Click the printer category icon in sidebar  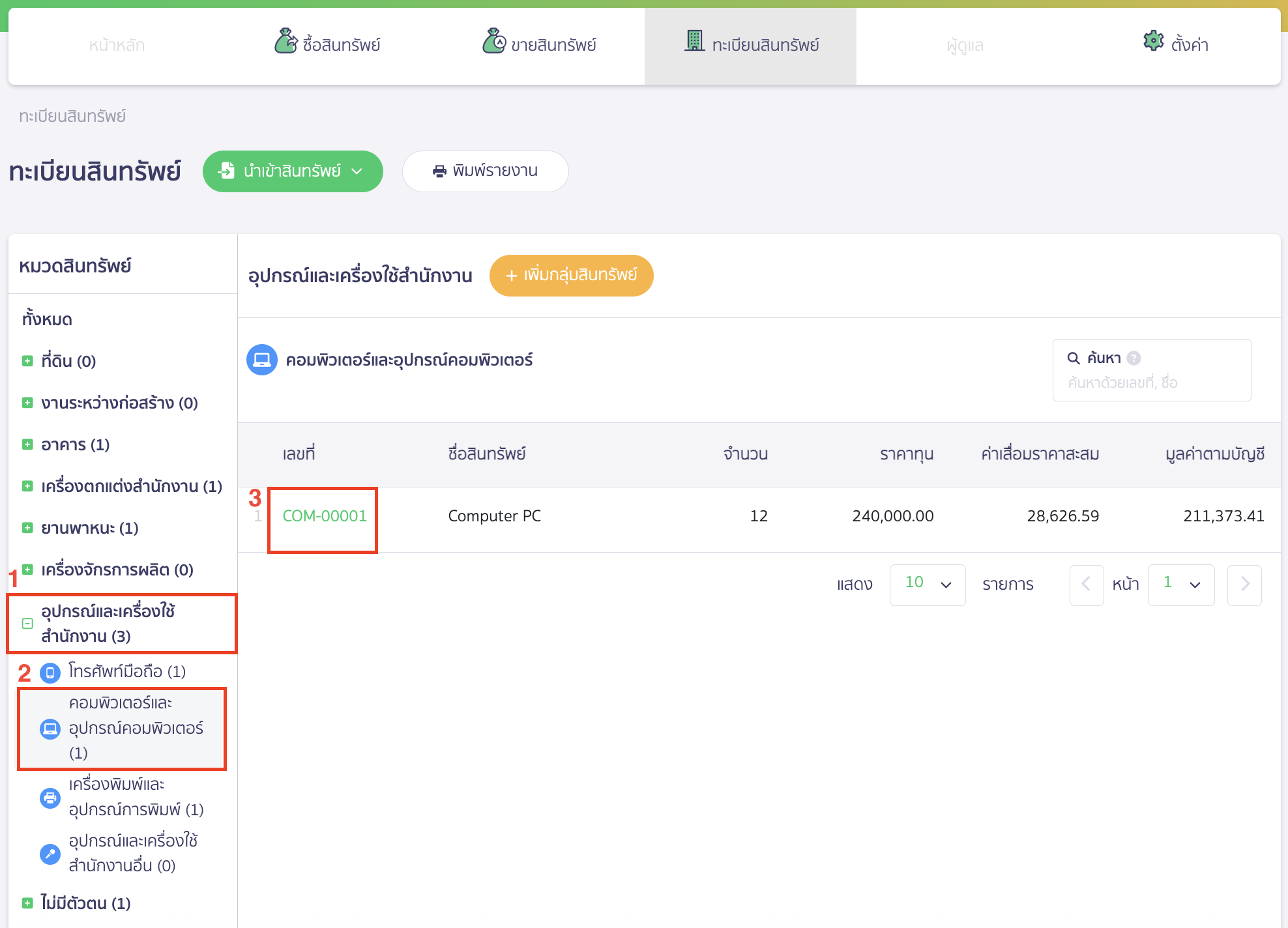[x=50, y=797]
